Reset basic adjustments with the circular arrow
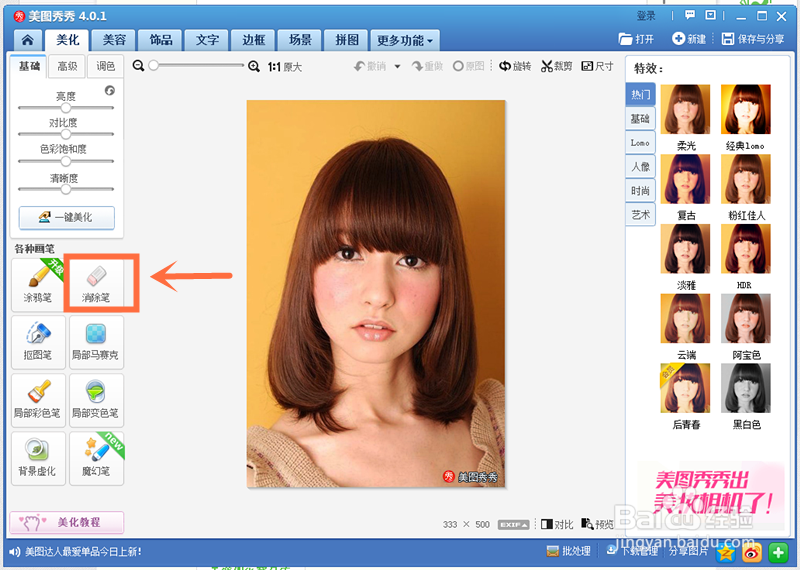The image size is (800, 570). coord(110,90)
